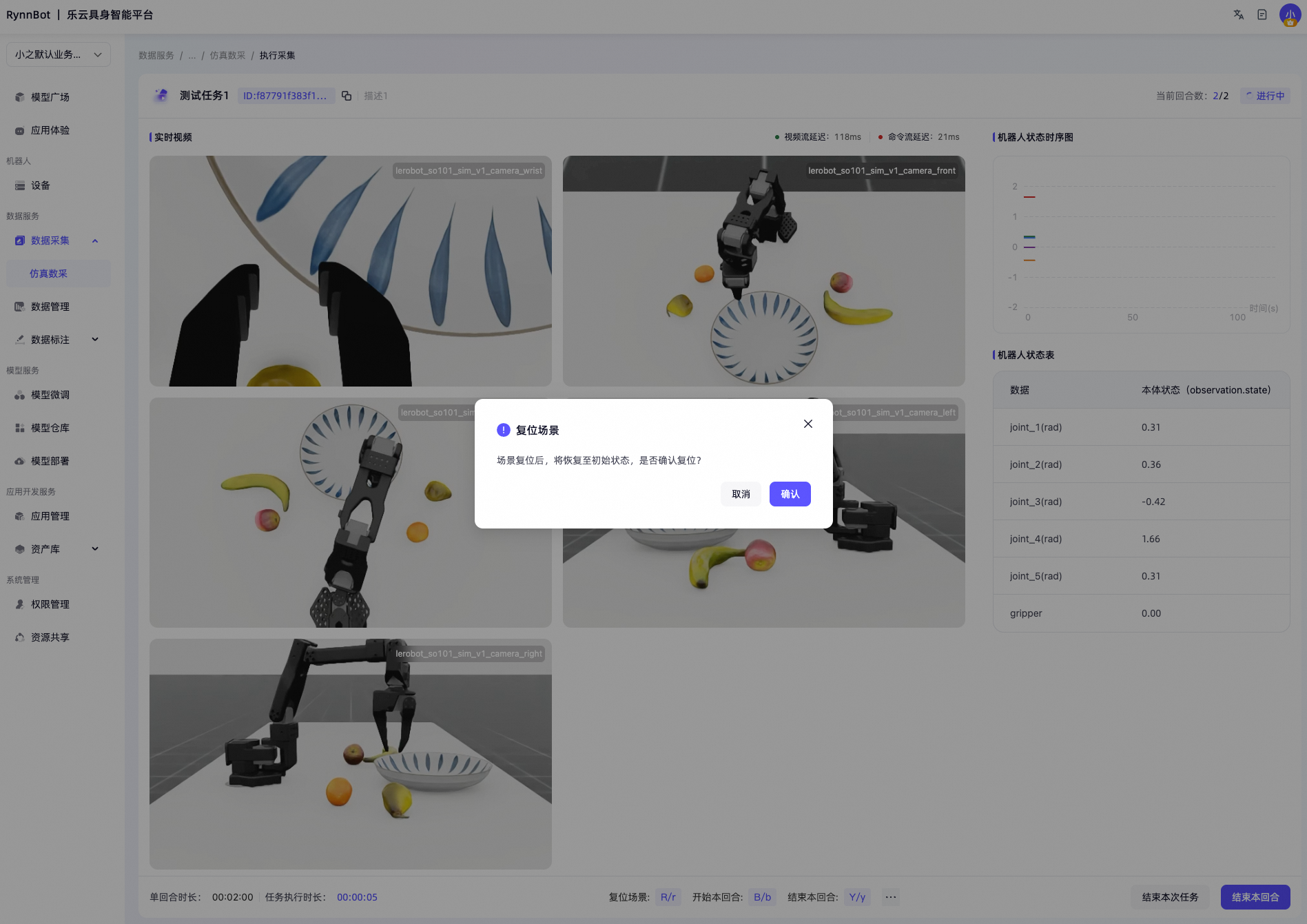1307x924 pixels.
Task: Cancel the reset dialog with 取消
Action: 741,494
